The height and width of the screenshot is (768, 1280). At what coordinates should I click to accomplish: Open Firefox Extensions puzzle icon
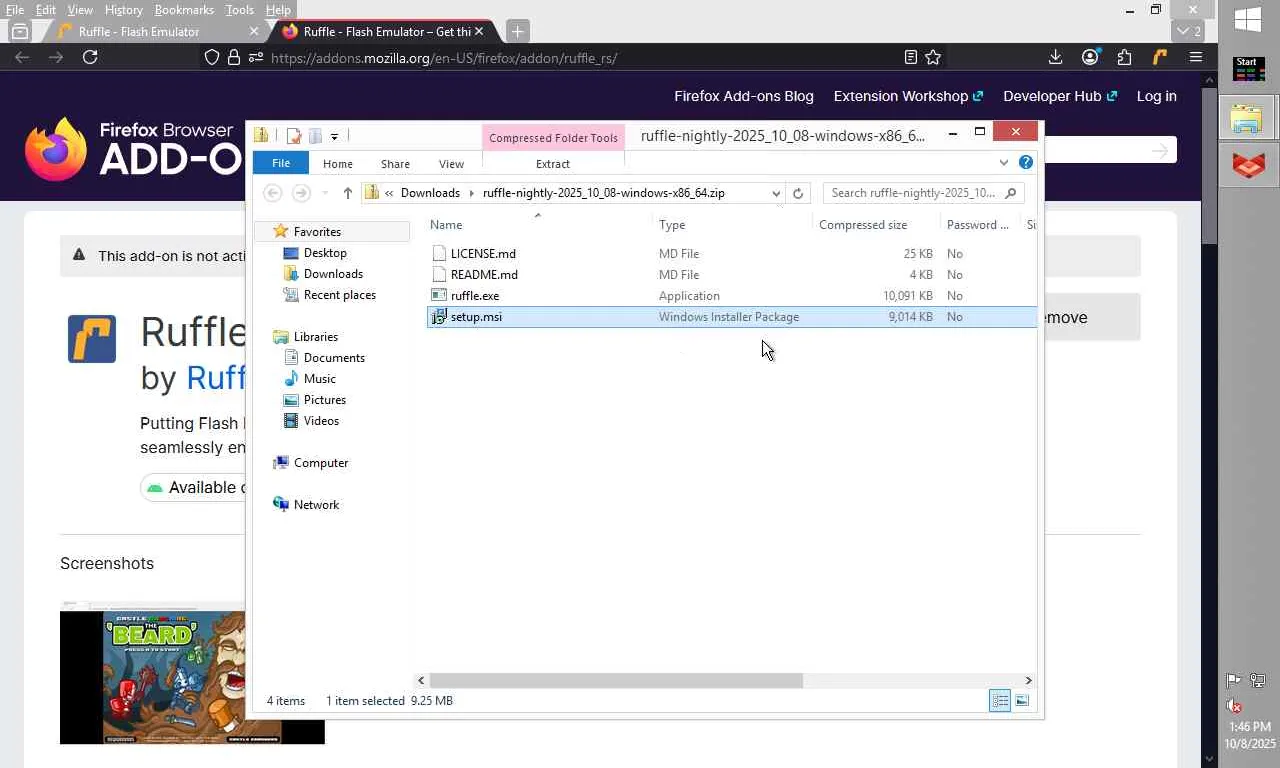point(1125,57)
